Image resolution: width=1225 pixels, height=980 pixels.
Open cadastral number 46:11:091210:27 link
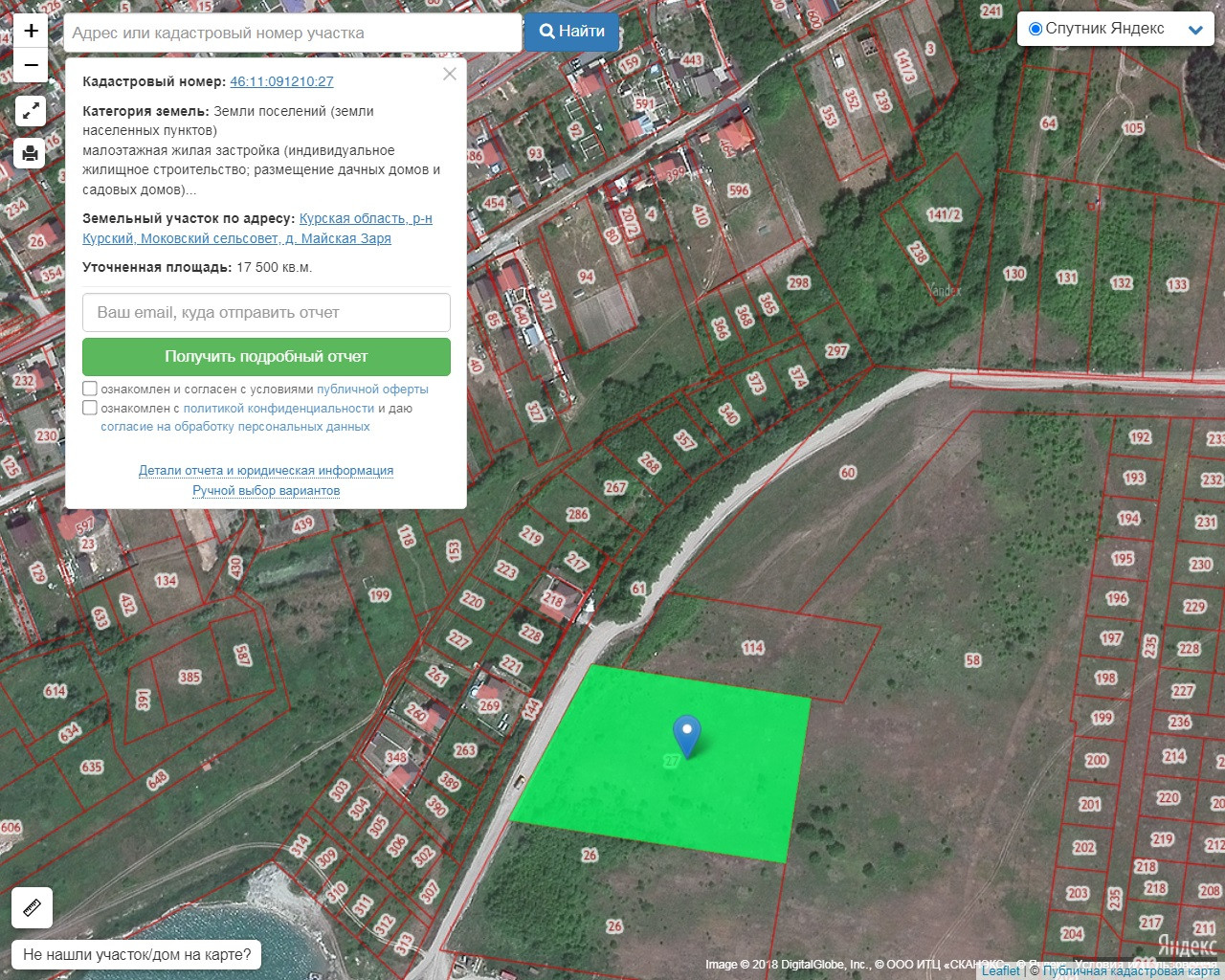281,81
